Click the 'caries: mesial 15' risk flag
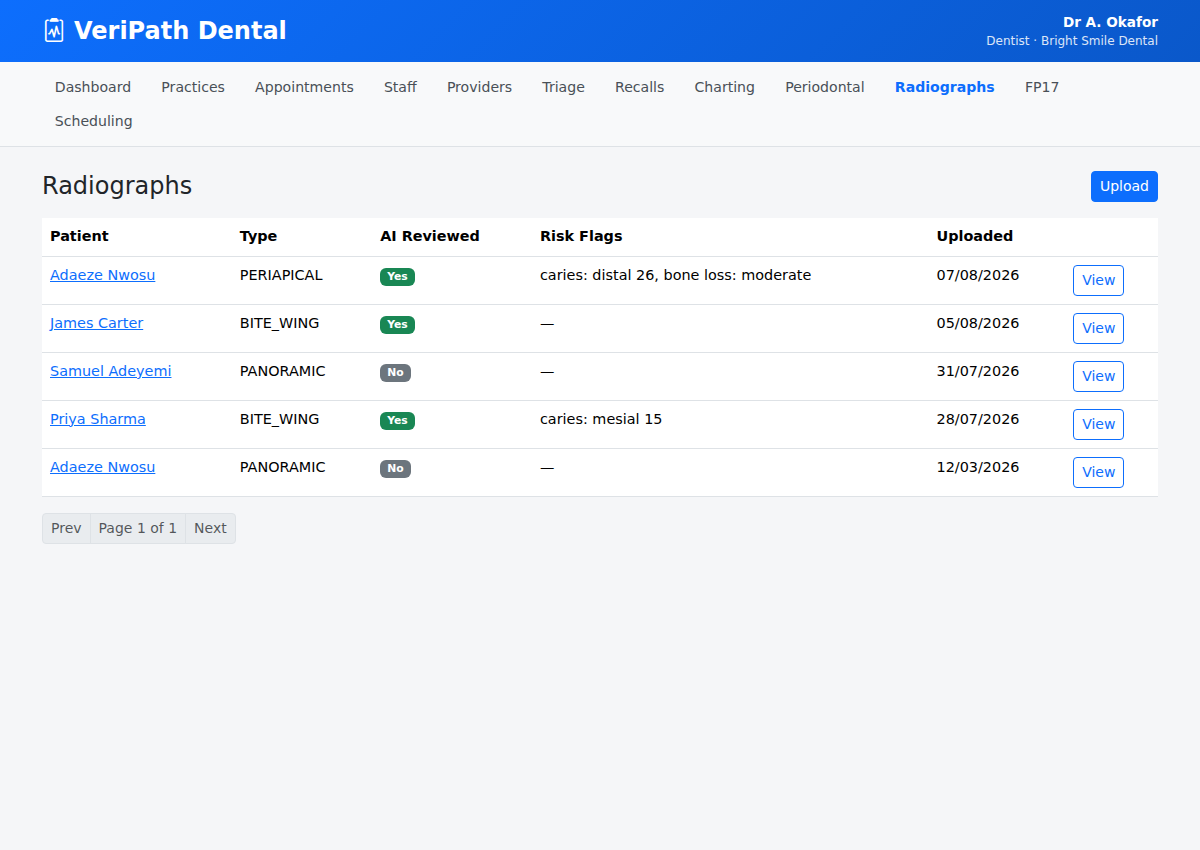Image resolution: width=1200 pixels, height=850 pixels. coord(601,419)
